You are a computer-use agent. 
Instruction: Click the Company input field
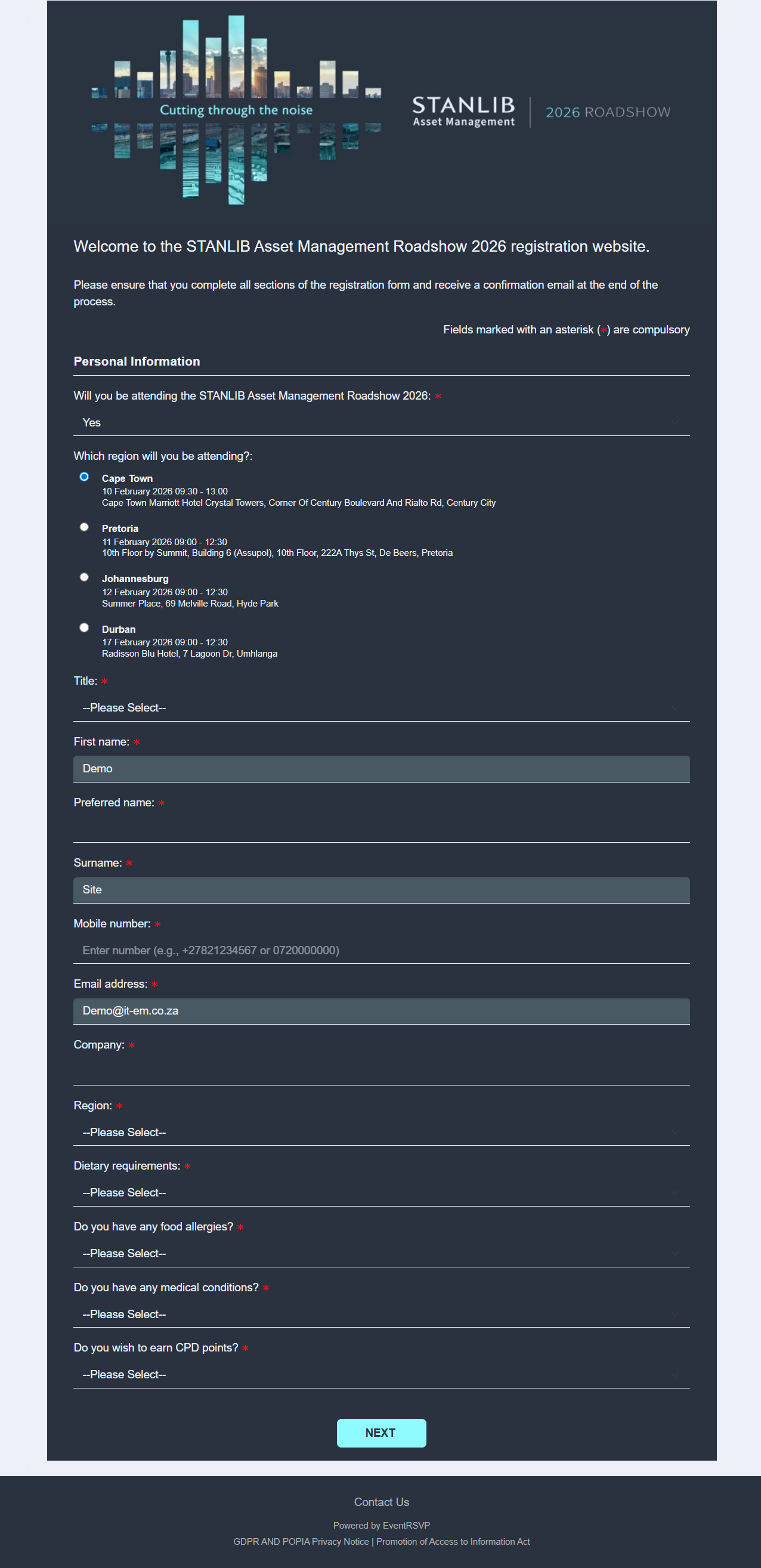pos(381,1071)
